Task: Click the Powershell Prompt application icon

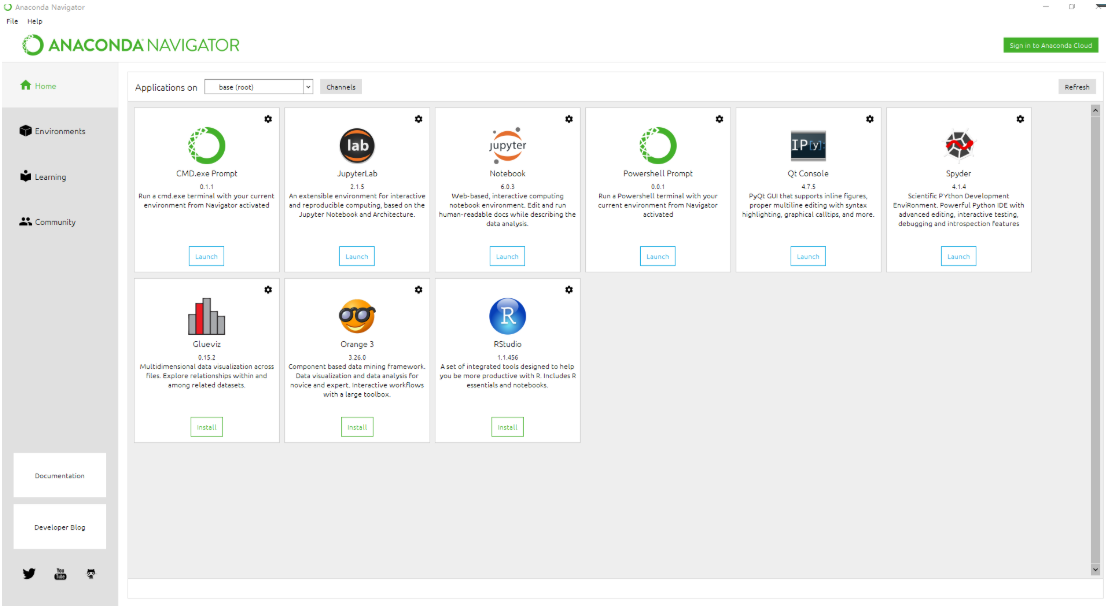Action: click(658, 145)
